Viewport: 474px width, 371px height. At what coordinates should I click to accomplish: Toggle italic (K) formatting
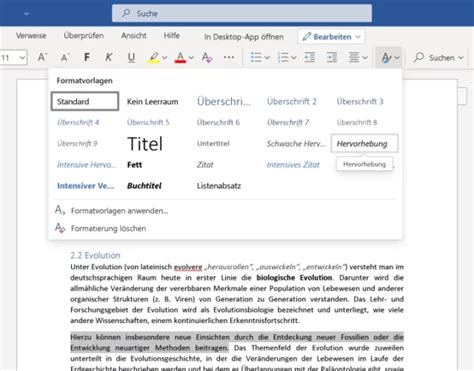click(109, 57)
